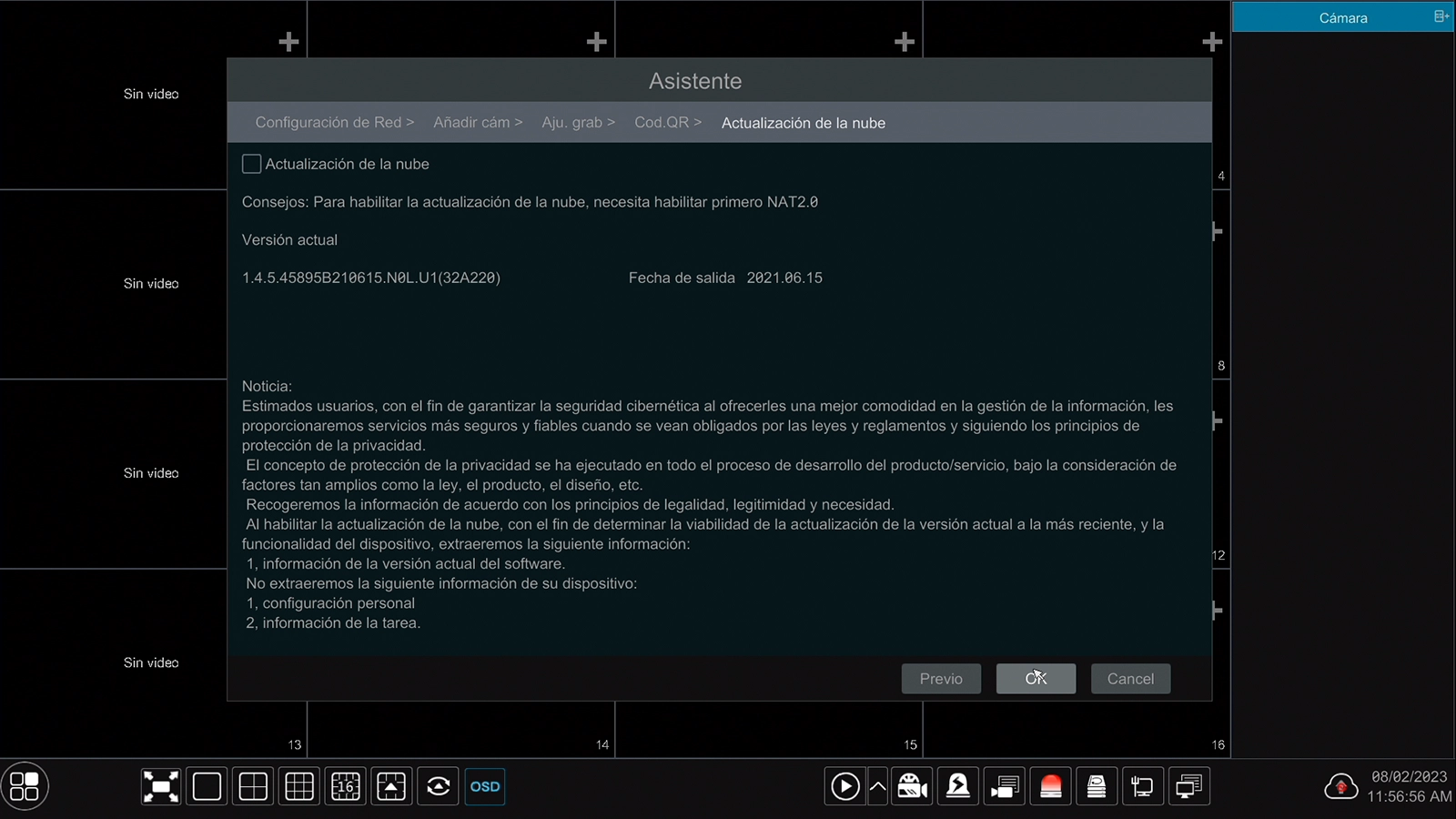Trigger the manual alarm red light icon

[x=1051, y=786]
